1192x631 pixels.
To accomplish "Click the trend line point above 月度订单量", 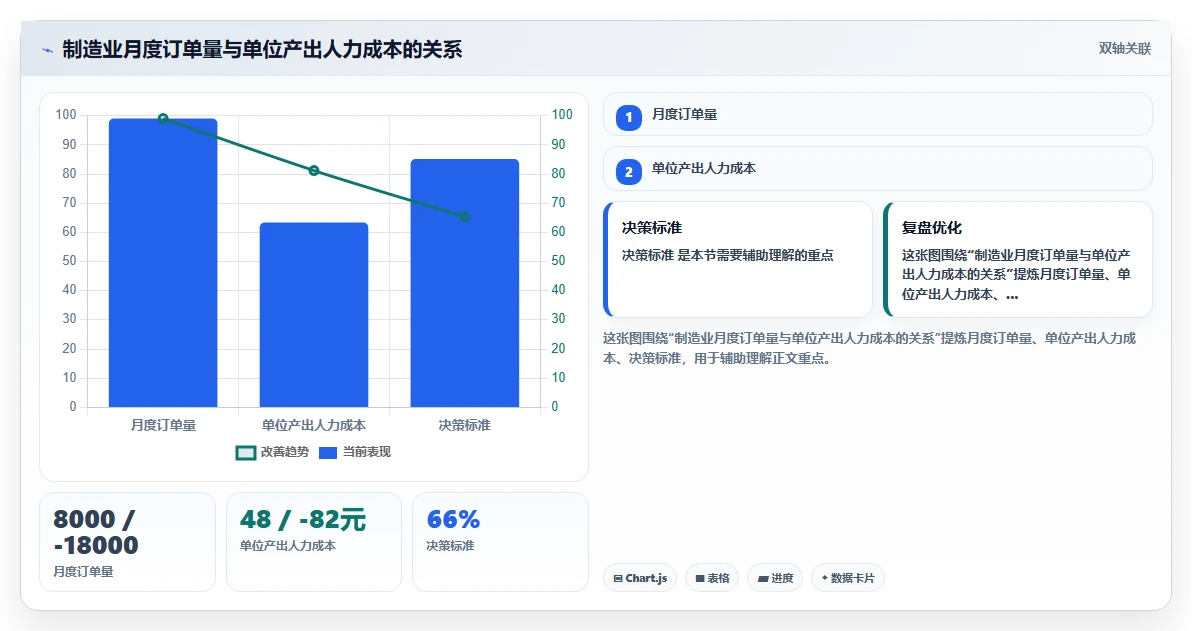I will 163,119.
